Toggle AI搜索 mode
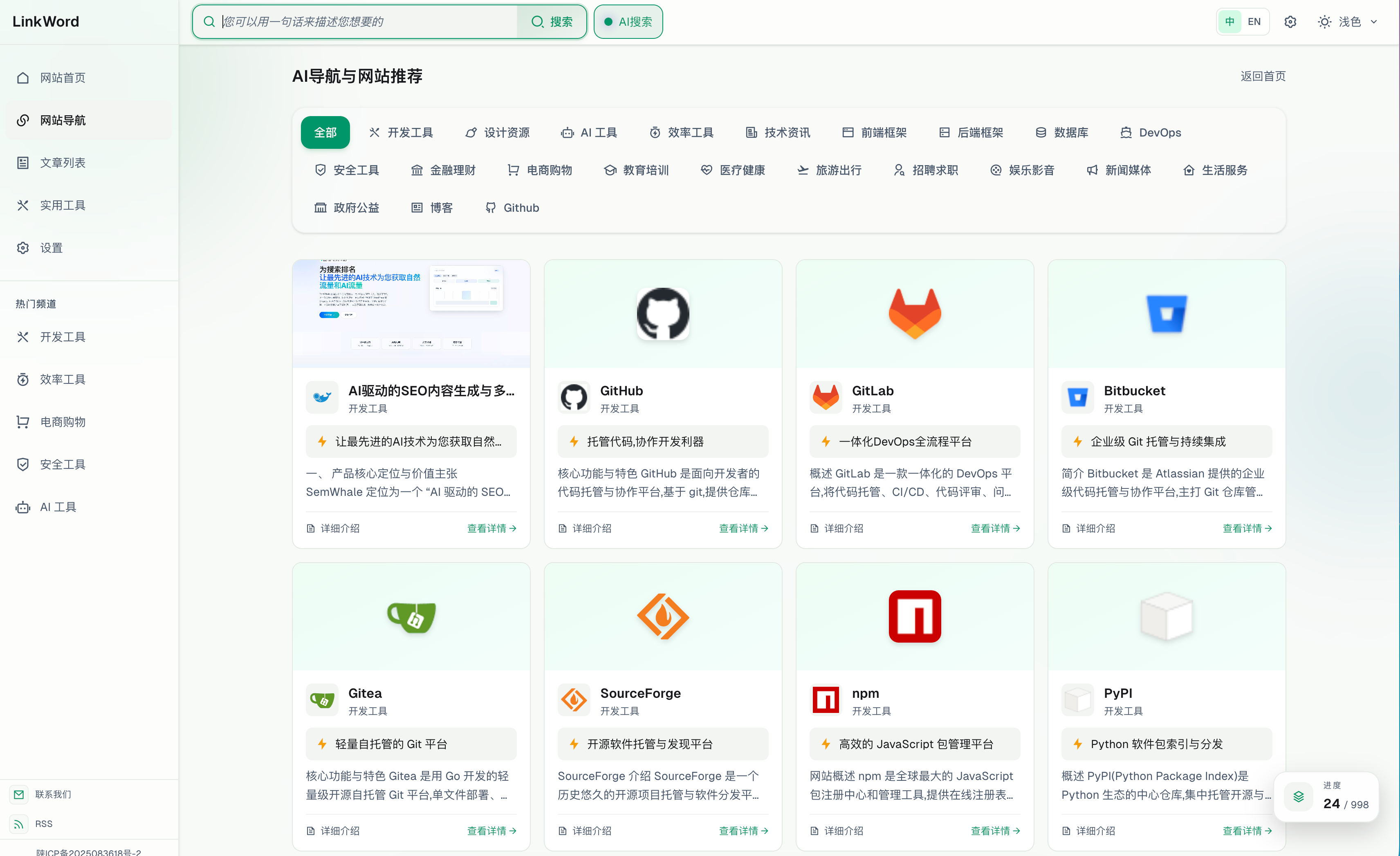Image resolution: width=1400 pixels, height=856 pixels. (x=628, y=22)
